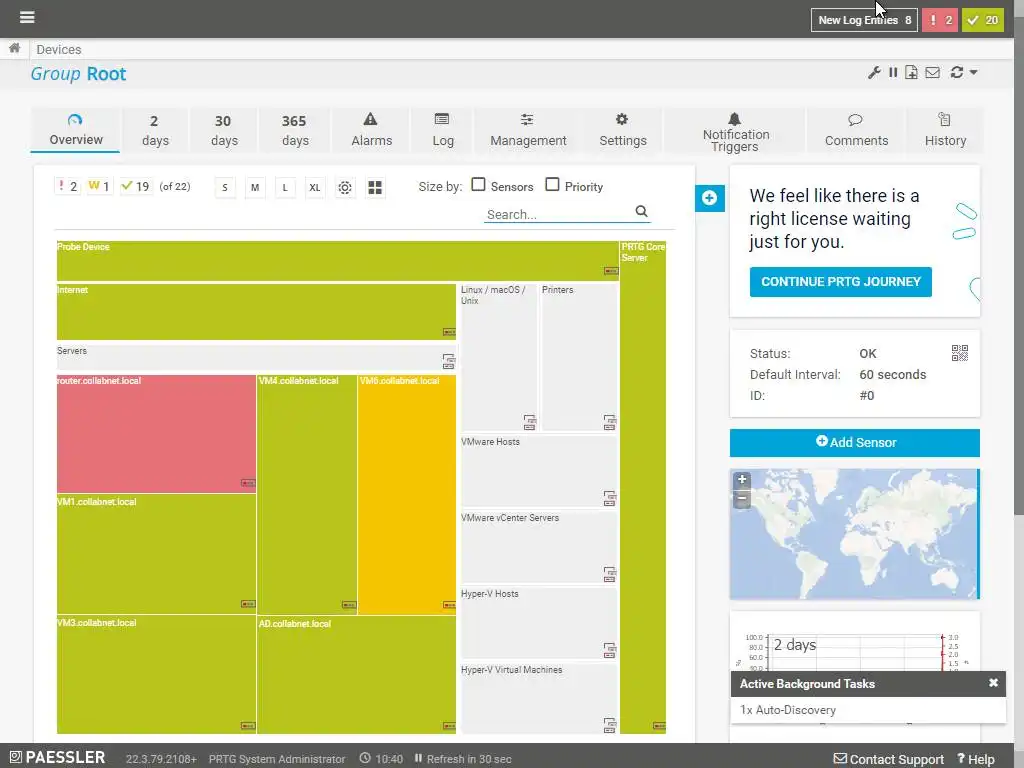Click the blue plus add button

[x=710, y=198]
